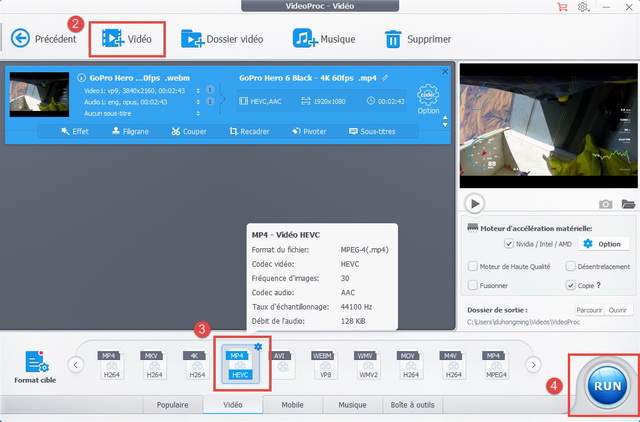
Task: Select the MP4 H264 format
Action: coord(111,364)
